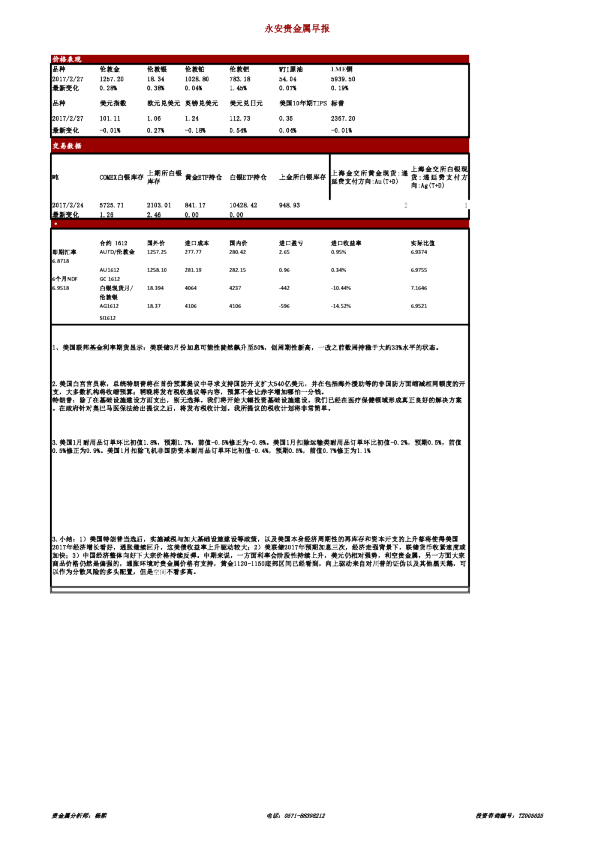This screenshot has height=842, width=595.
Task: Click the SI1612 contract label
Action: (108, 318)
